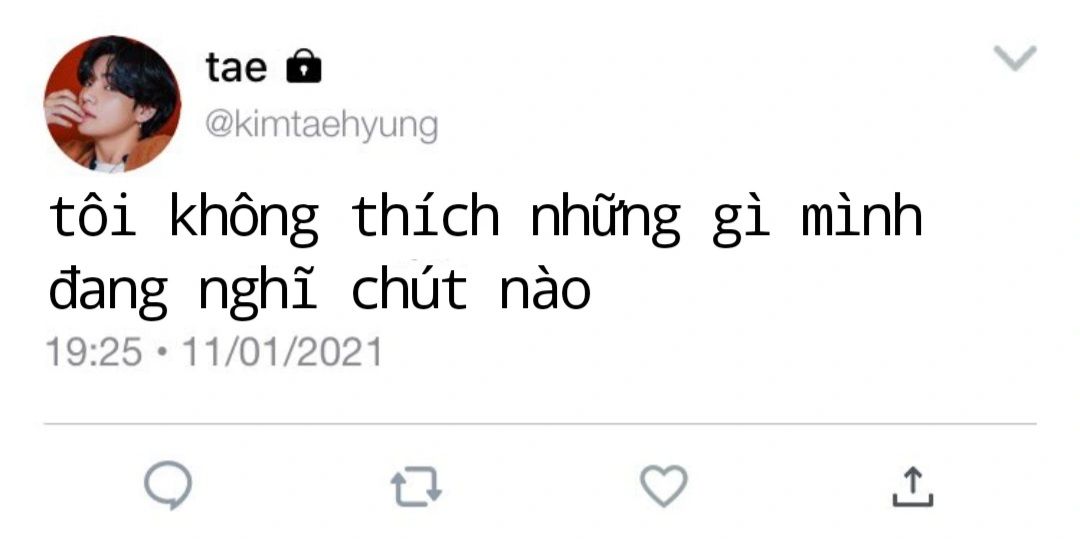1080x539 pixels.
Task: Click the word chút in the tweet
Action: click(x=409, y=288)
